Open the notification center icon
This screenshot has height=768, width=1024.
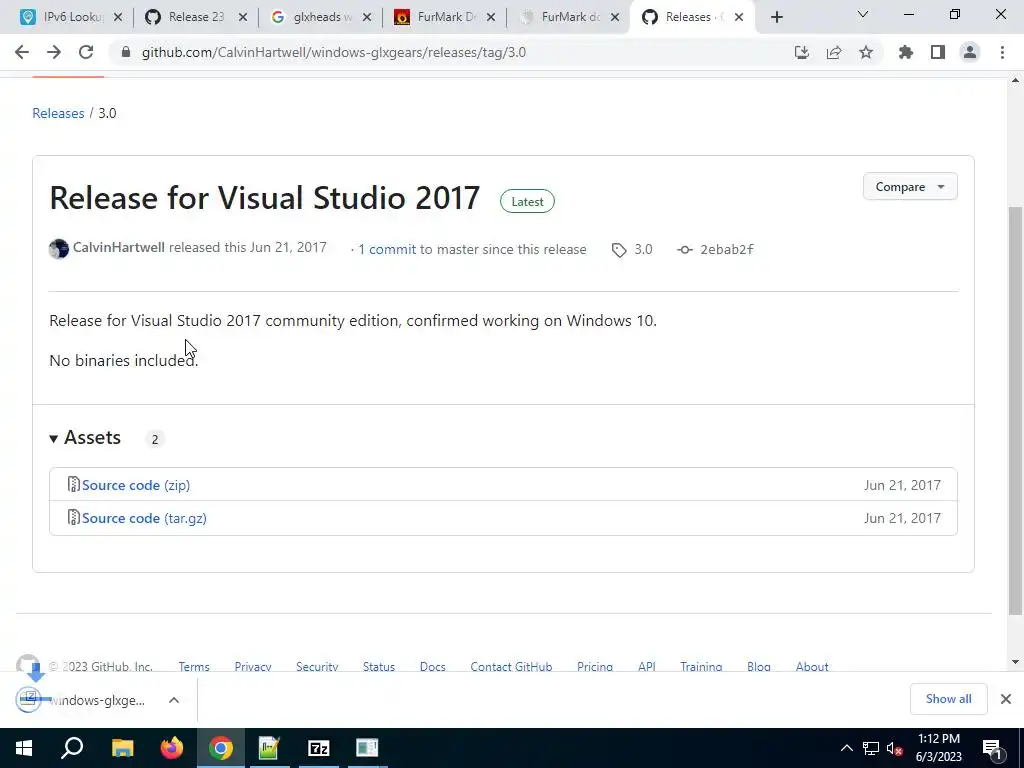[x=992, y=748]
